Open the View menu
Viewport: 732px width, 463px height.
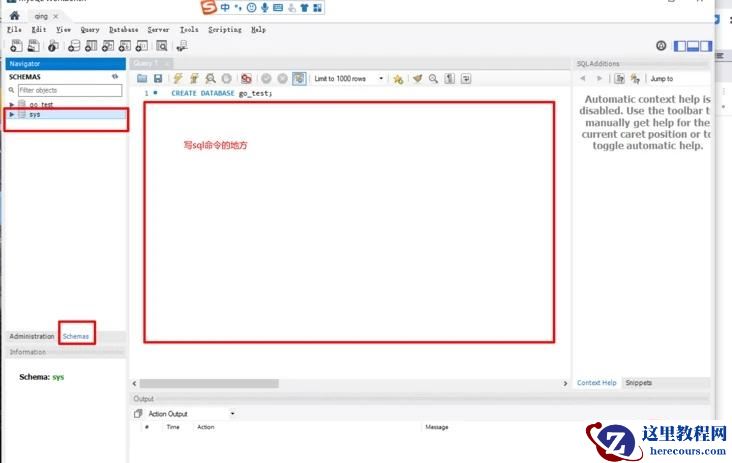(x=63, y=29)
